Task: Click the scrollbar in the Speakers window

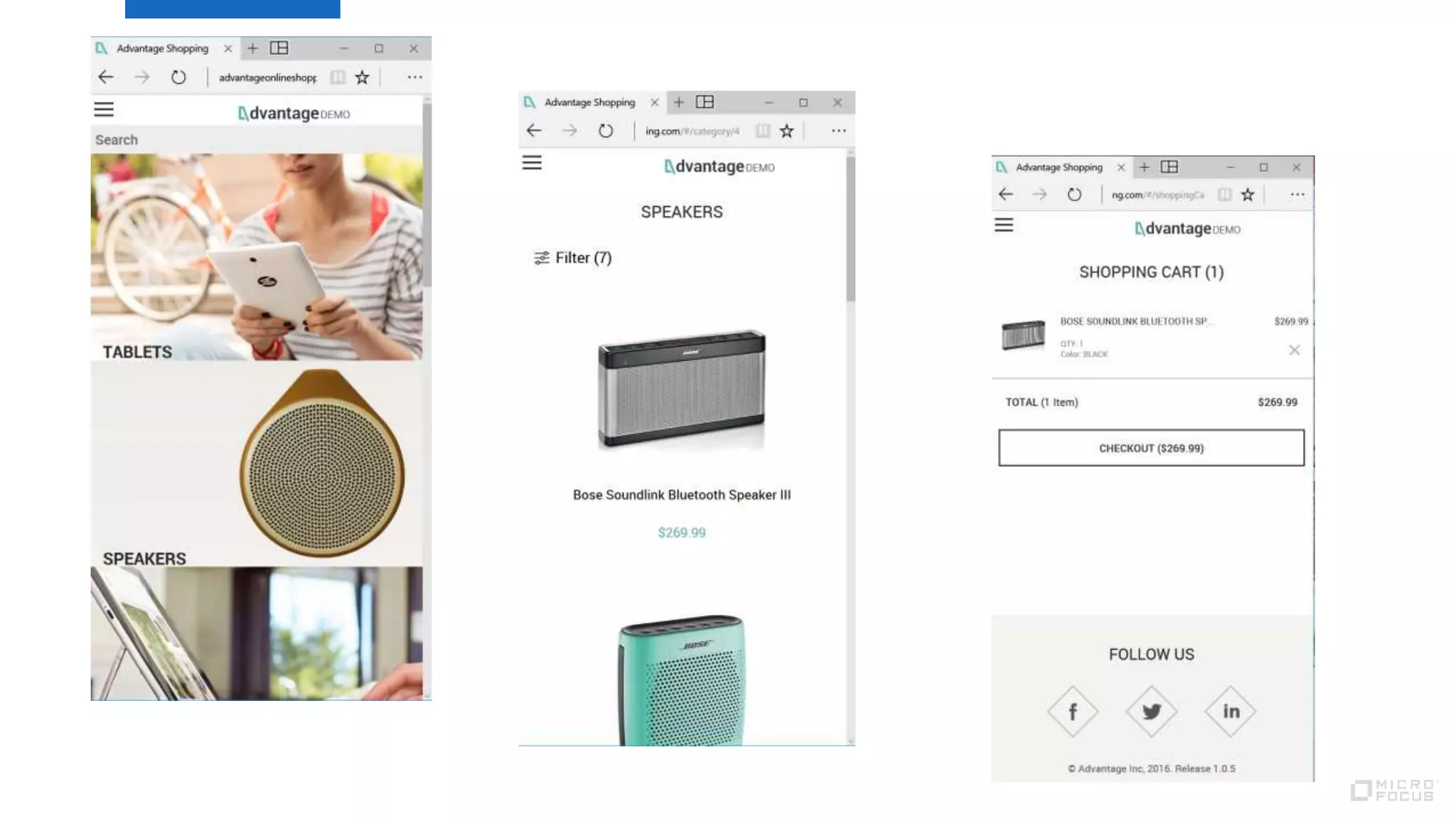Action: point(850,227)
